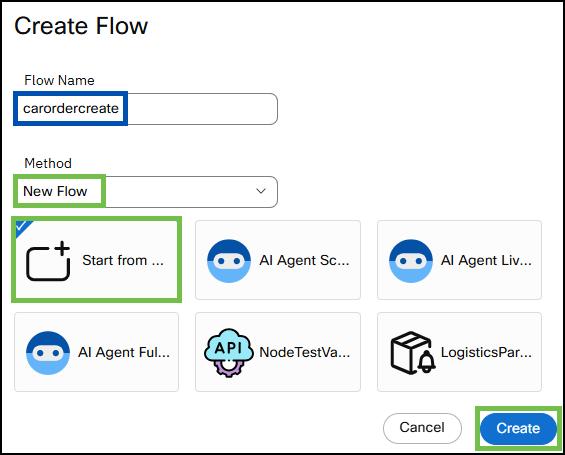Pick the AI Agent Ful... template
The image size is (565, 455).
[97, 352]
